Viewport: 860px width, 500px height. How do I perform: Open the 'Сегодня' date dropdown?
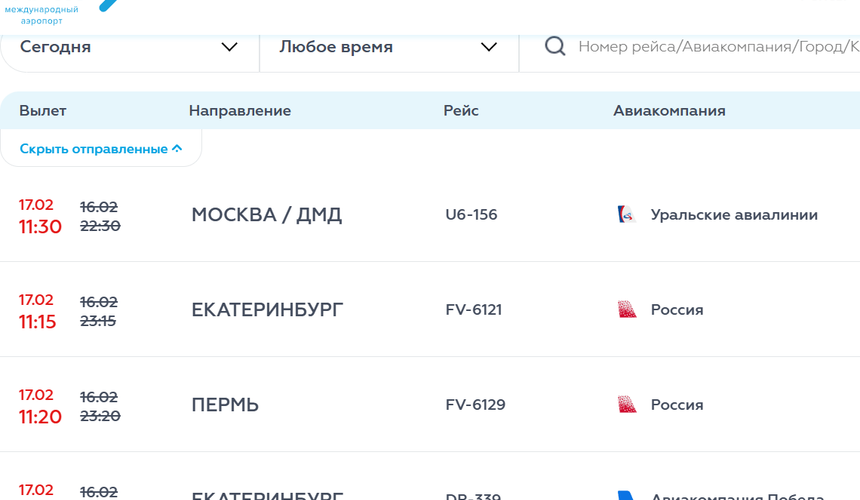point(129,47)
